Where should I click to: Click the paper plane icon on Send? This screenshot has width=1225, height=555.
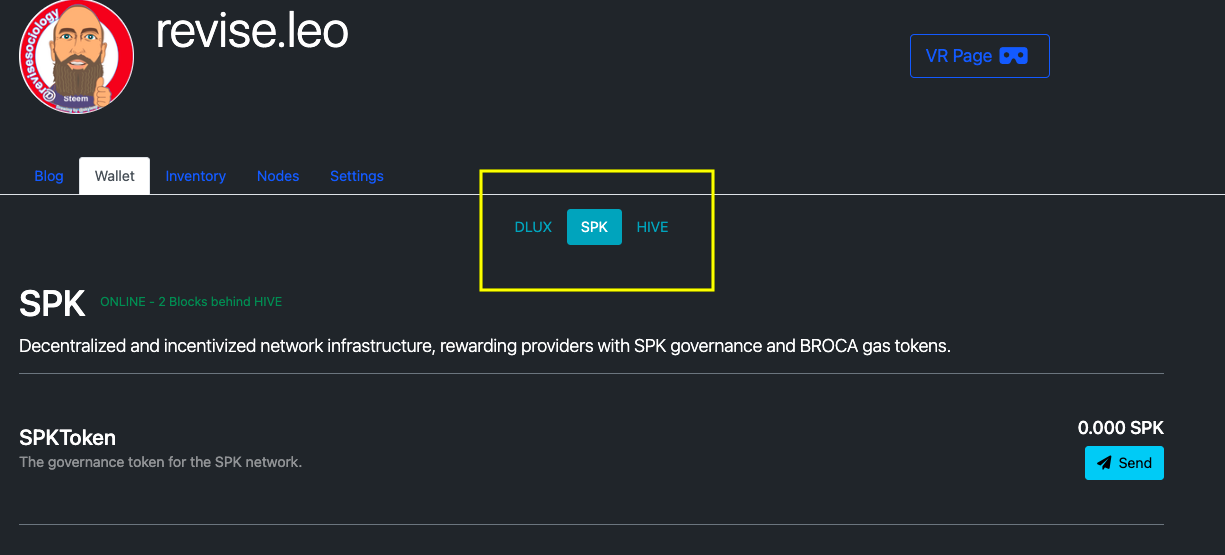[x=1104, y=463]
